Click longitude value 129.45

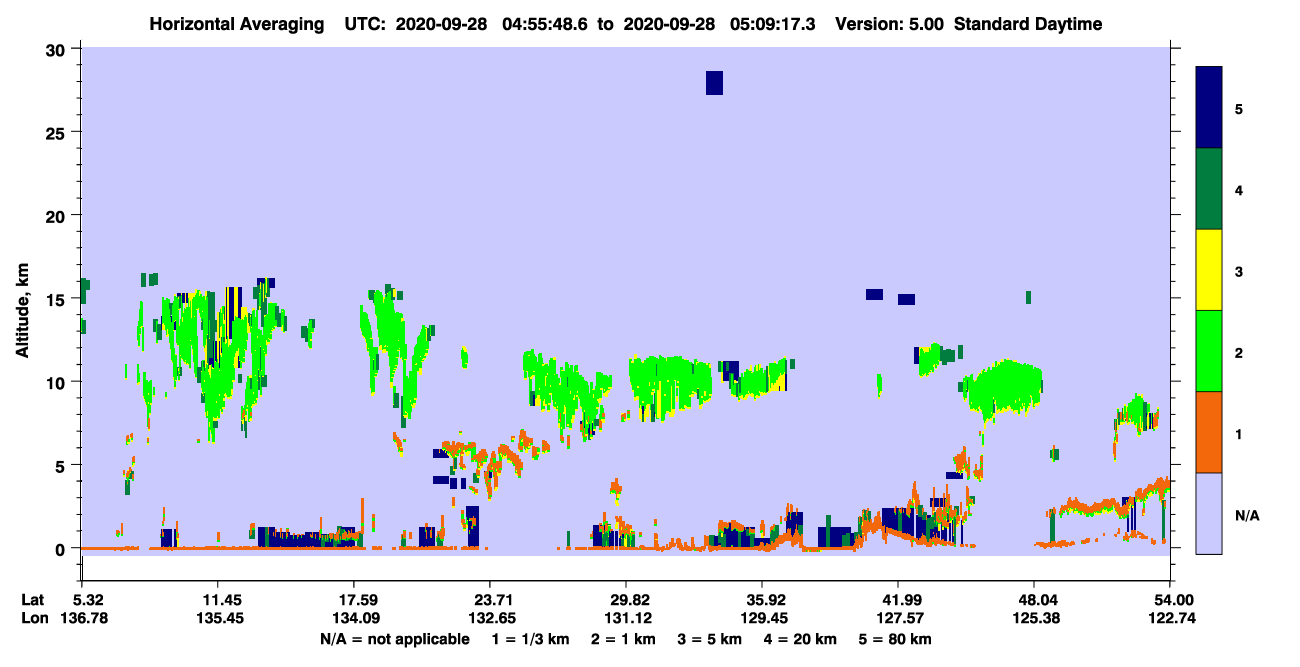click(x=762, y=618)
